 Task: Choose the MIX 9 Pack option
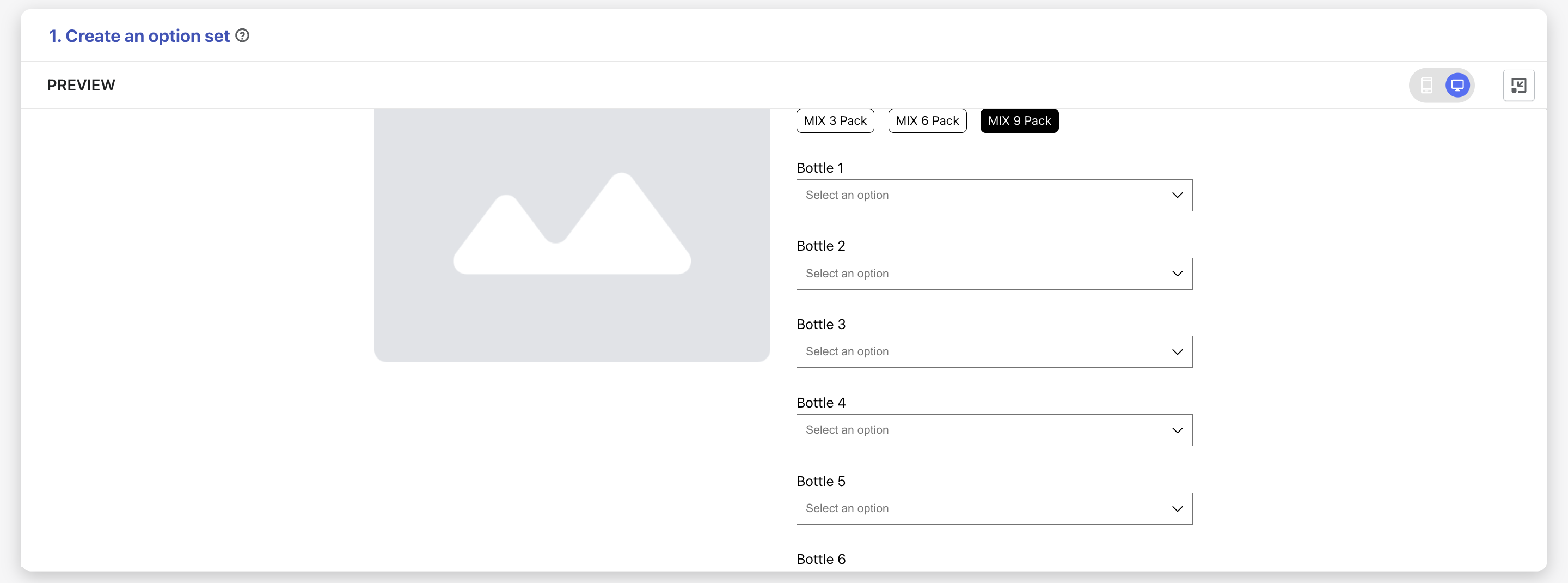point(1019,120)
